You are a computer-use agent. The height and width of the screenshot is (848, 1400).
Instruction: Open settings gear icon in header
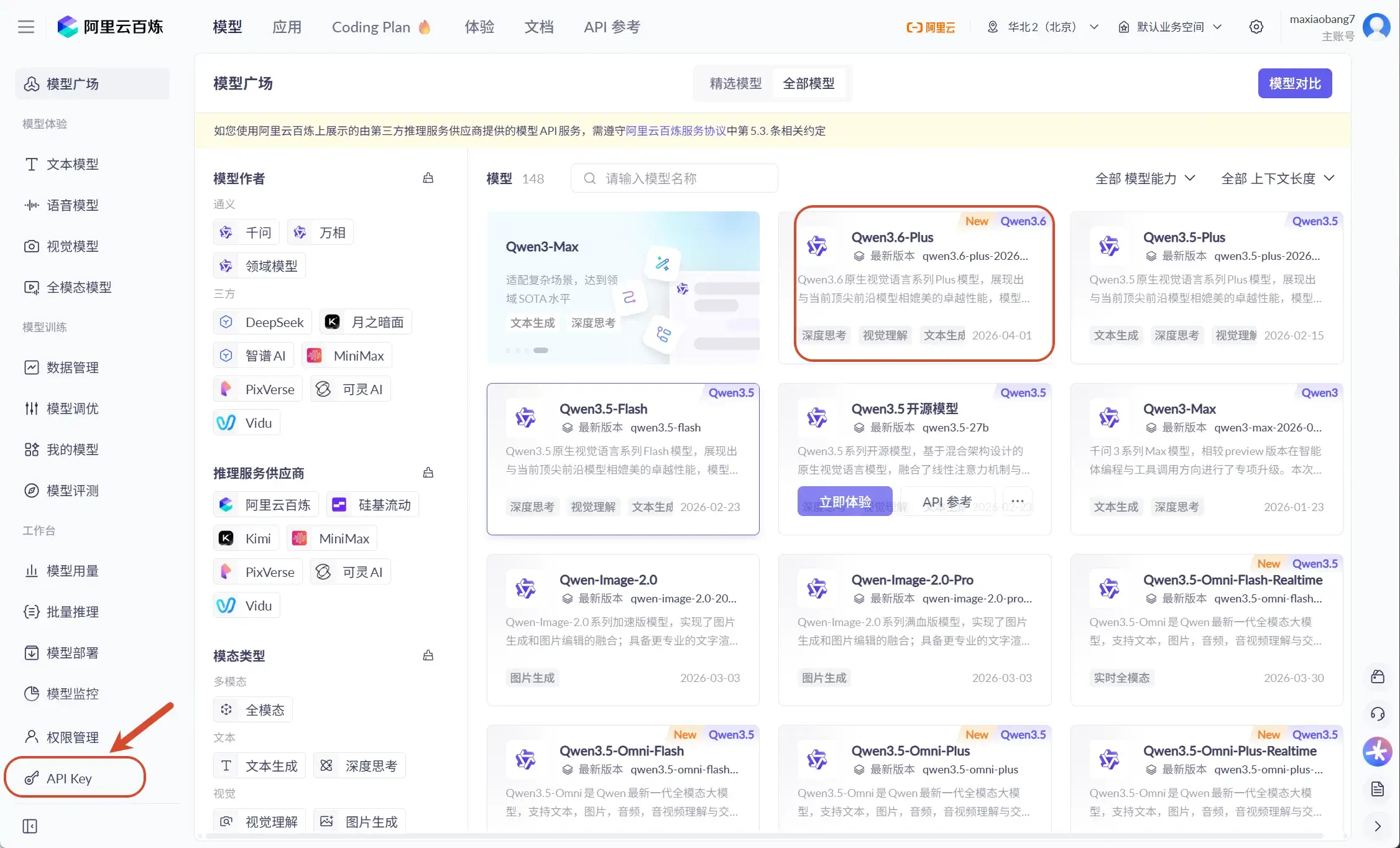tap(1256, 27)
